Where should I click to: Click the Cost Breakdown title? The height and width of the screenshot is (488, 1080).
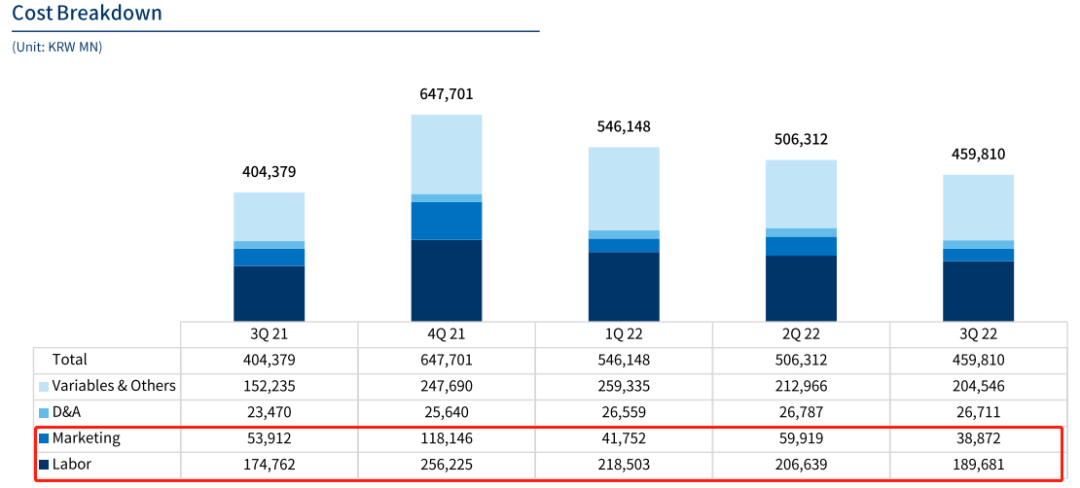(87, 14)
